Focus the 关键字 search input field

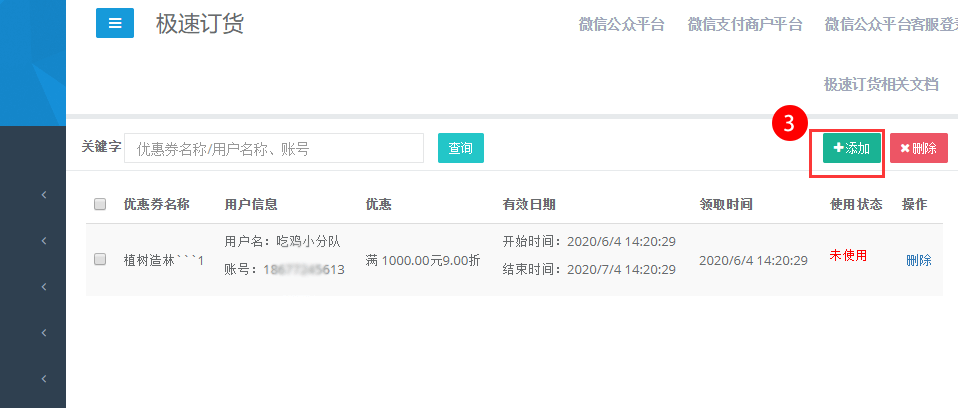[x=274, y=148]
